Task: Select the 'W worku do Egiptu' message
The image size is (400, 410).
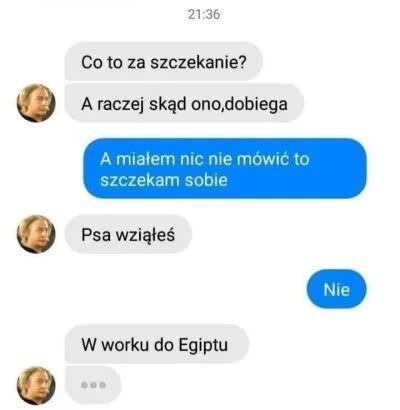Action: pos(157,344)
